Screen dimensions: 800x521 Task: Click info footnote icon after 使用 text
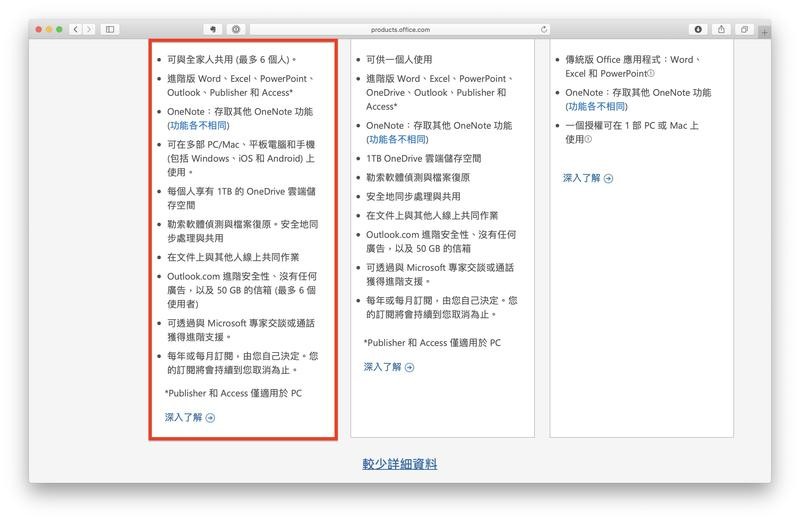click(588, 139)
